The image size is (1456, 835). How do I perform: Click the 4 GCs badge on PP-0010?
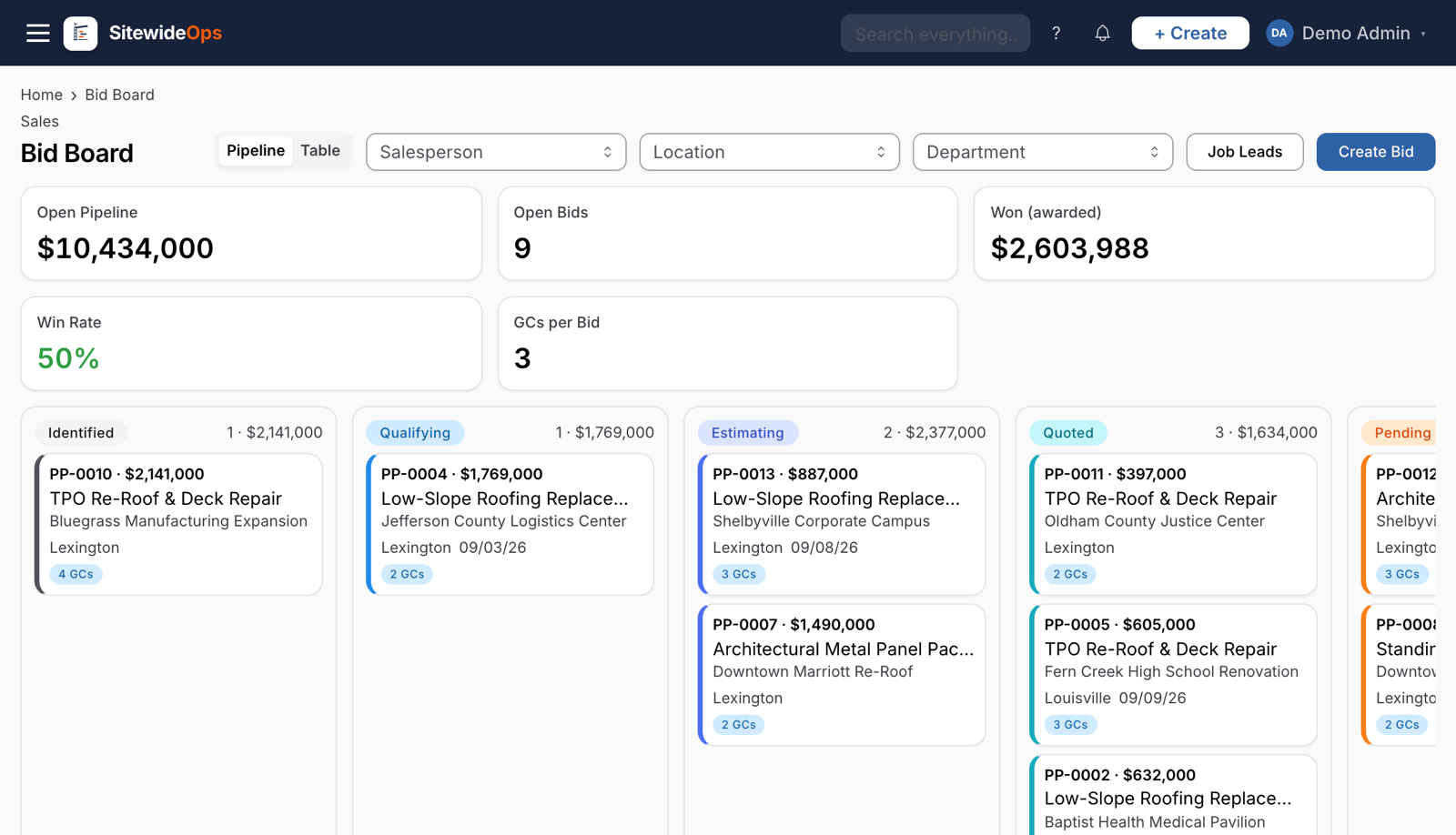tap(76, 574)
